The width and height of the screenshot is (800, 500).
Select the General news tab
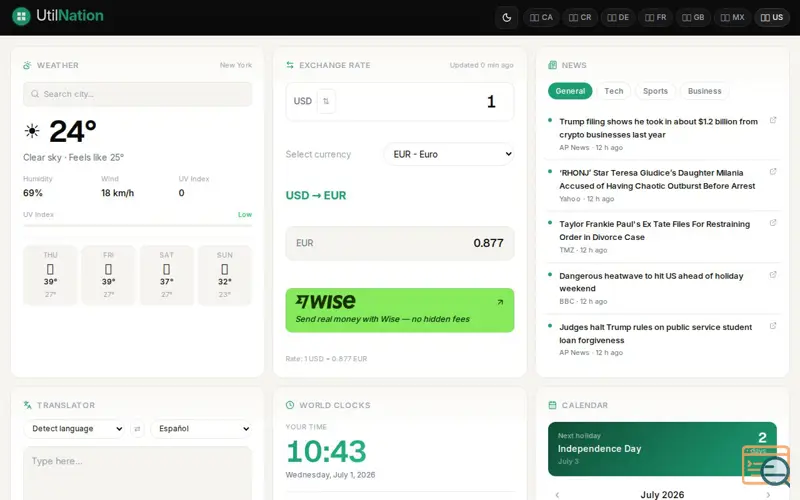570,91
